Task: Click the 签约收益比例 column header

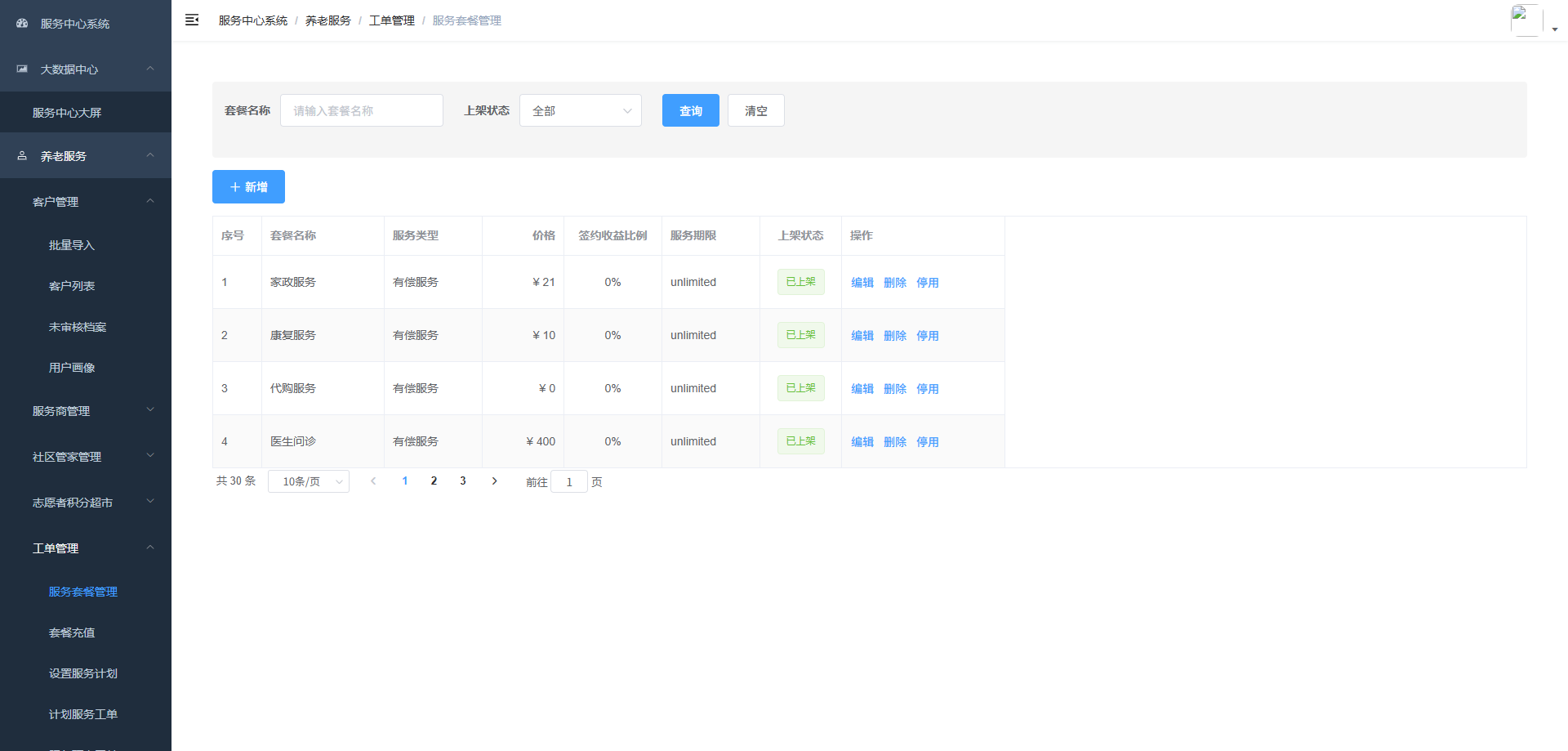Action: click(612, 235)
